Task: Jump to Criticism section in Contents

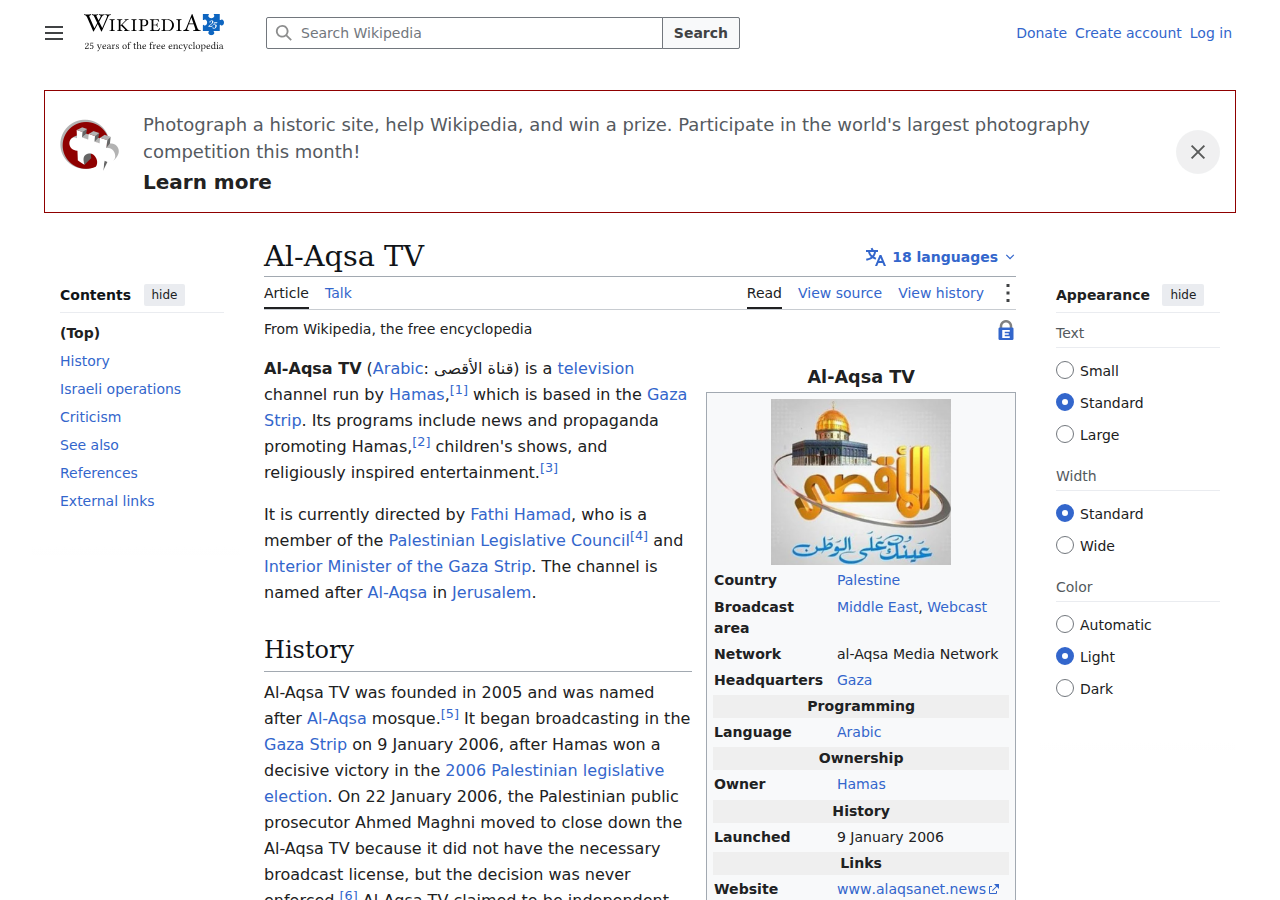Action: tap(90, 417)
